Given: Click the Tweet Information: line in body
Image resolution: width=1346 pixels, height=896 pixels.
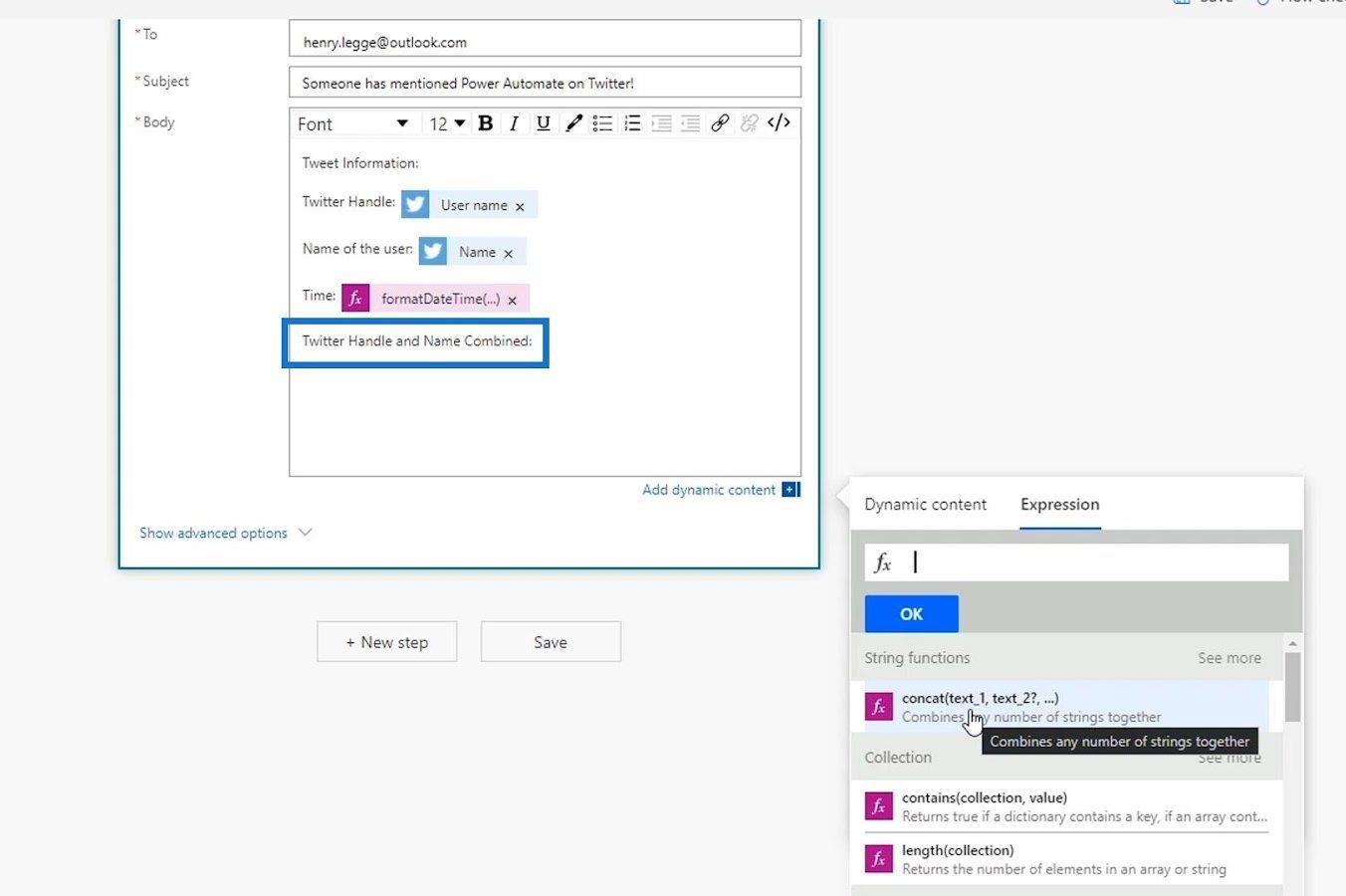Looking at the screenshot, I should 360,163.
